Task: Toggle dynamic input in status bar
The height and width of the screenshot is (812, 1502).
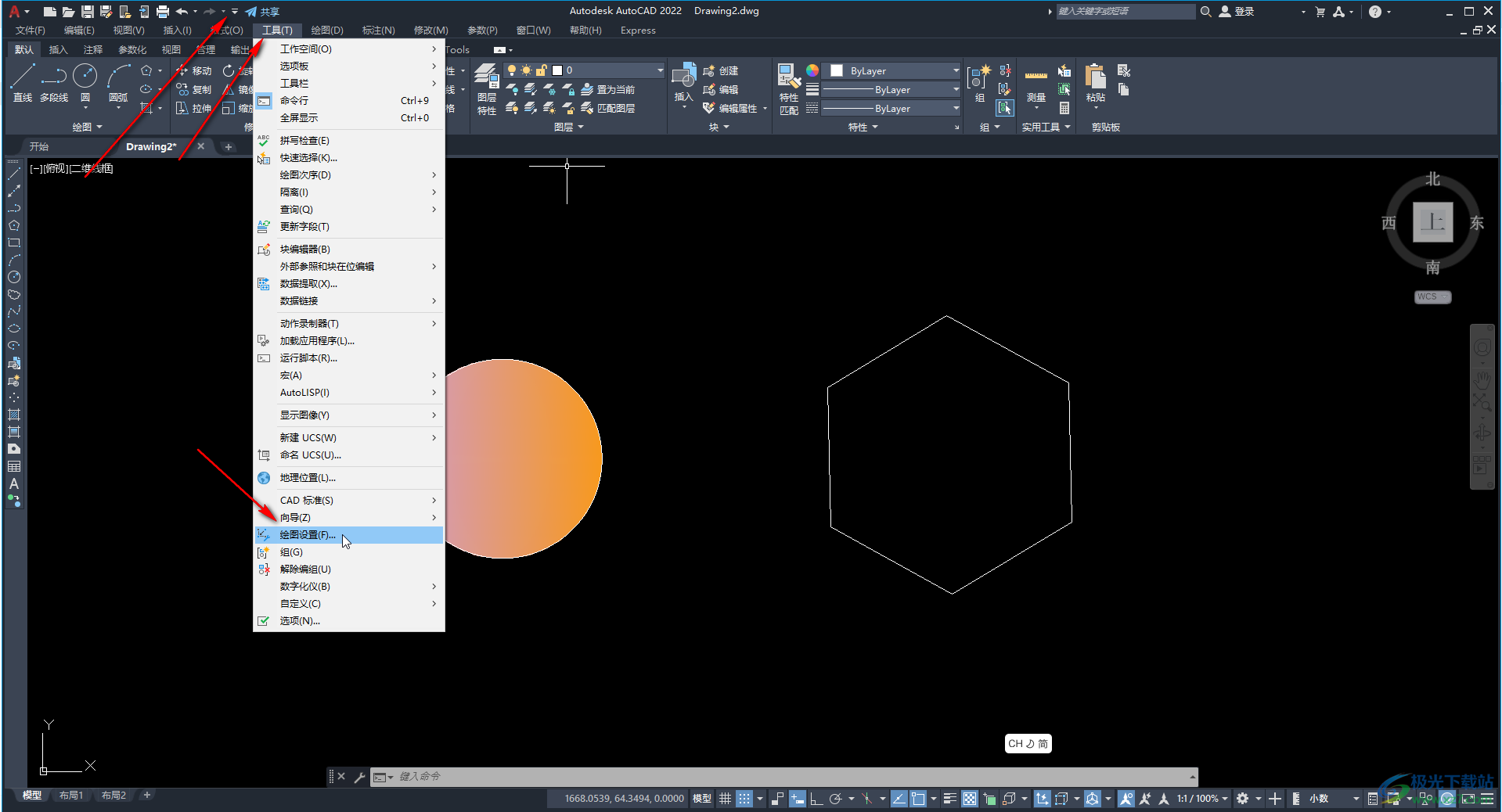Action: (797, 799)
